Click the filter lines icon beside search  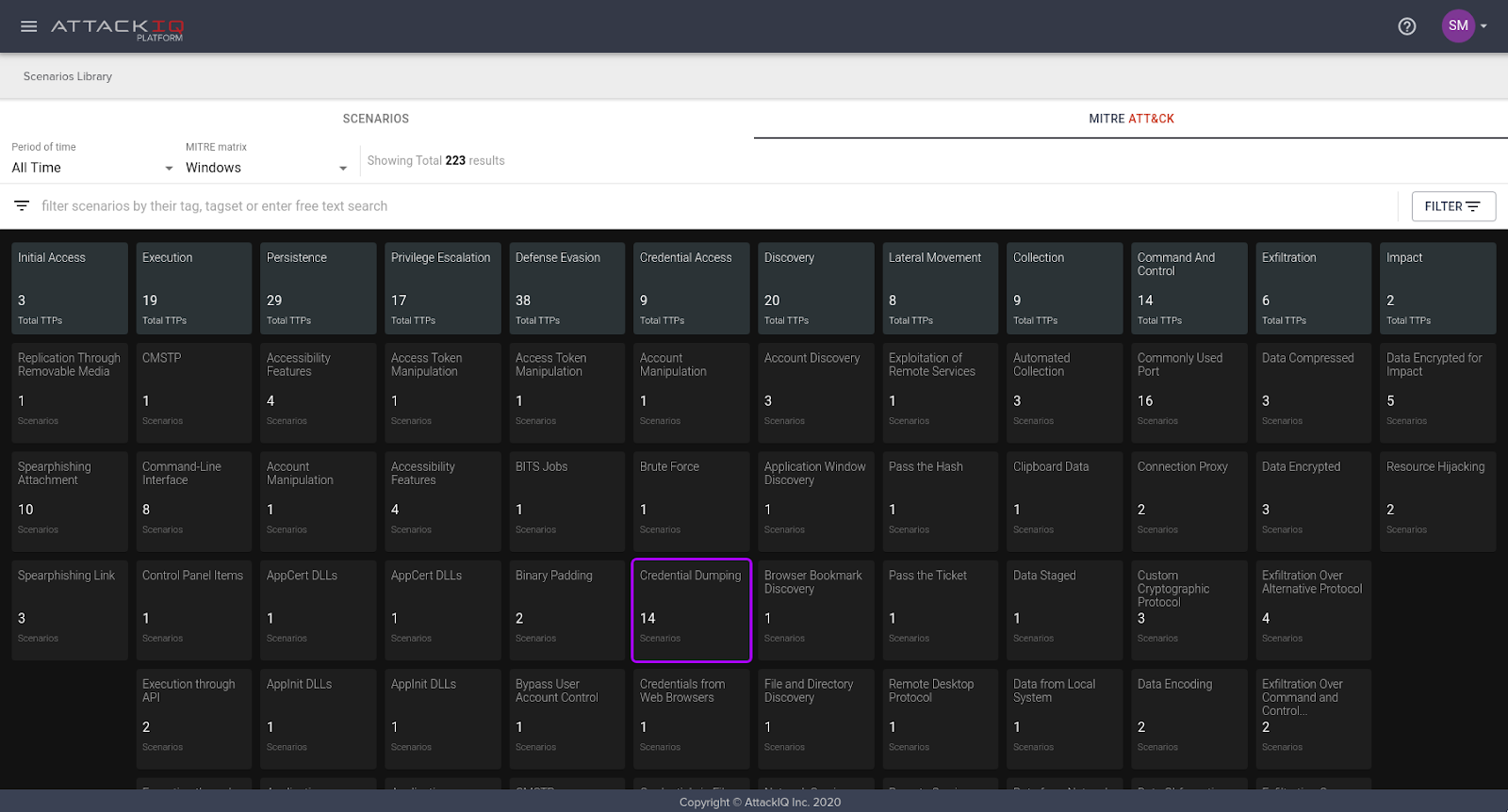22,205
